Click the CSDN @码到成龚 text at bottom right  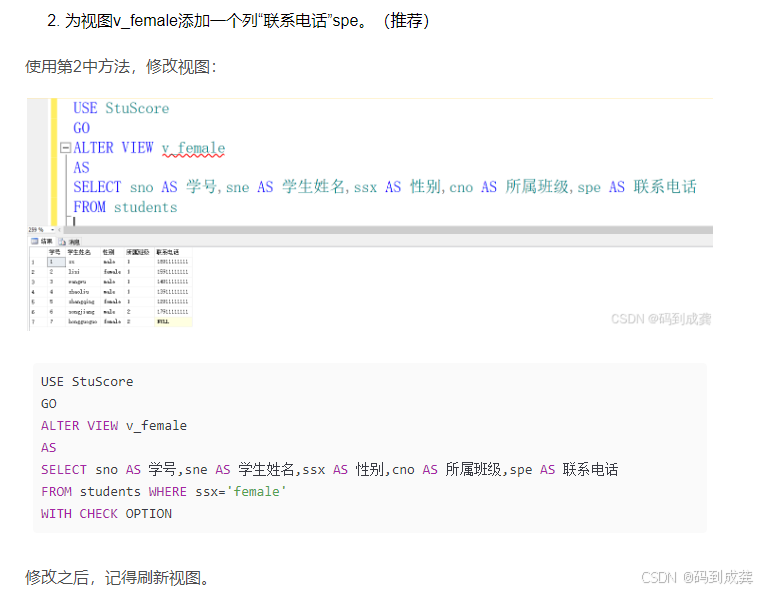click(x=696, y=577)
